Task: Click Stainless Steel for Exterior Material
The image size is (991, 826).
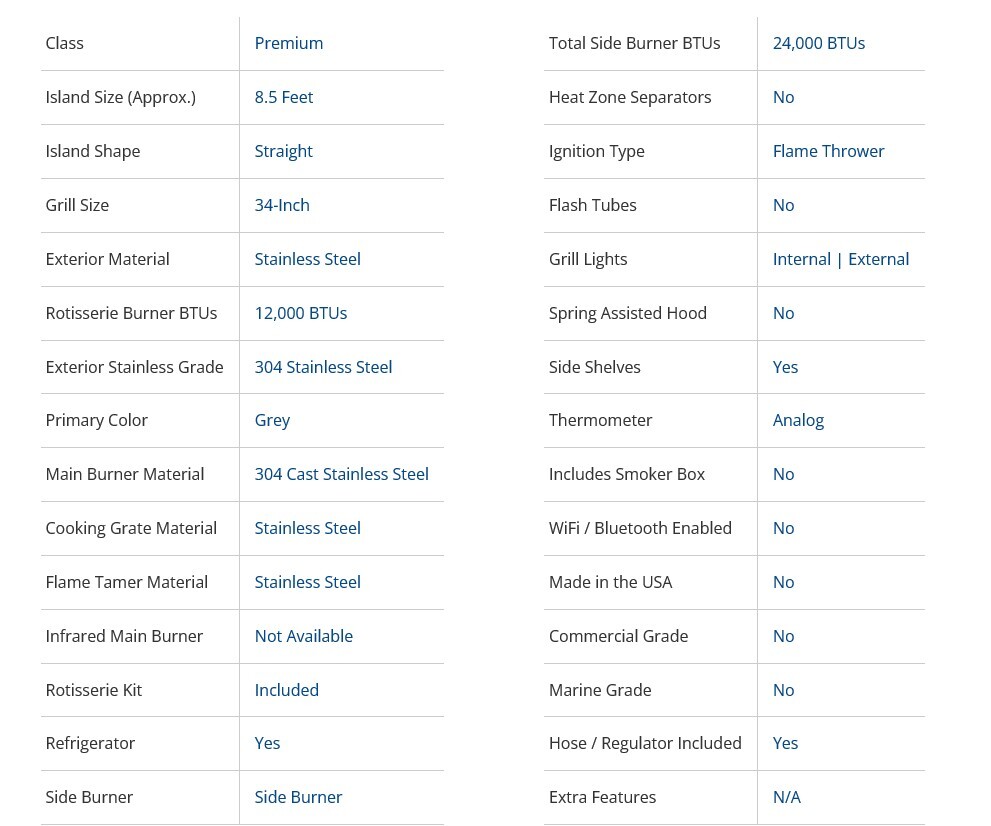Action: tap(307, 259)
